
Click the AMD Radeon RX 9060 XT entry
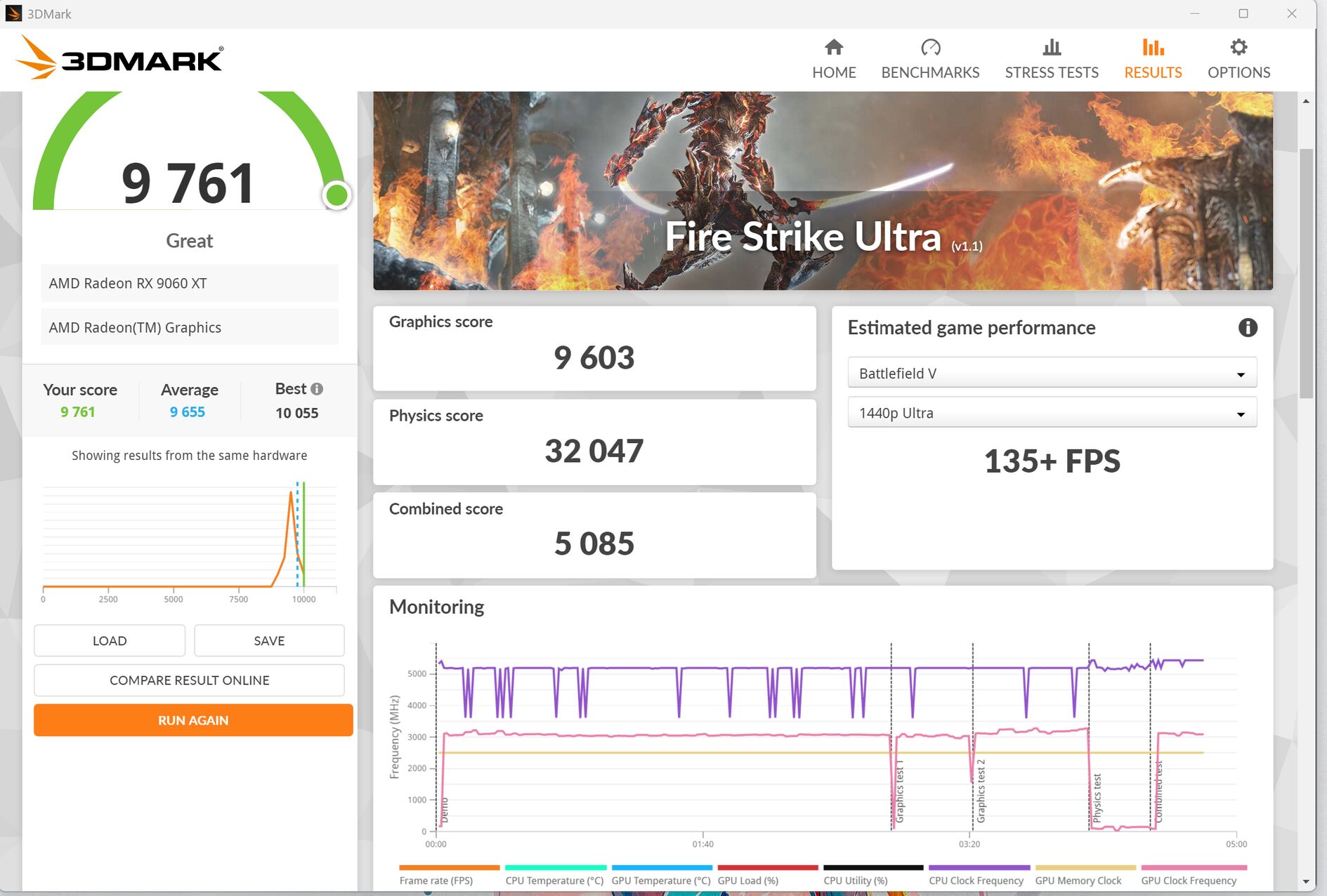click(190, 283)
